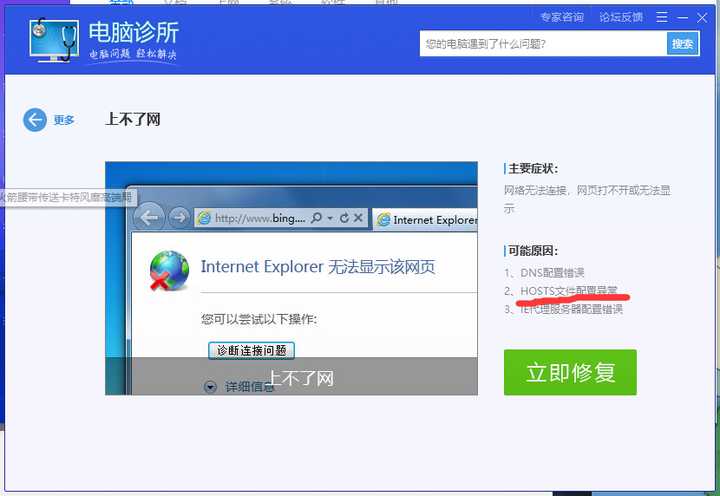
Task: Select the HOSTS文件配置异常 reason text
Action: click(x=568, y=291)
